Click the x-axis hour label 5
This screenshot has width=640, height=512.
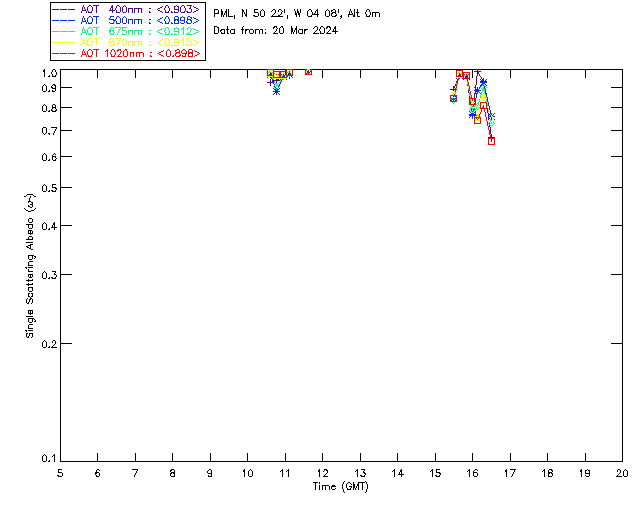coord(60,474)
